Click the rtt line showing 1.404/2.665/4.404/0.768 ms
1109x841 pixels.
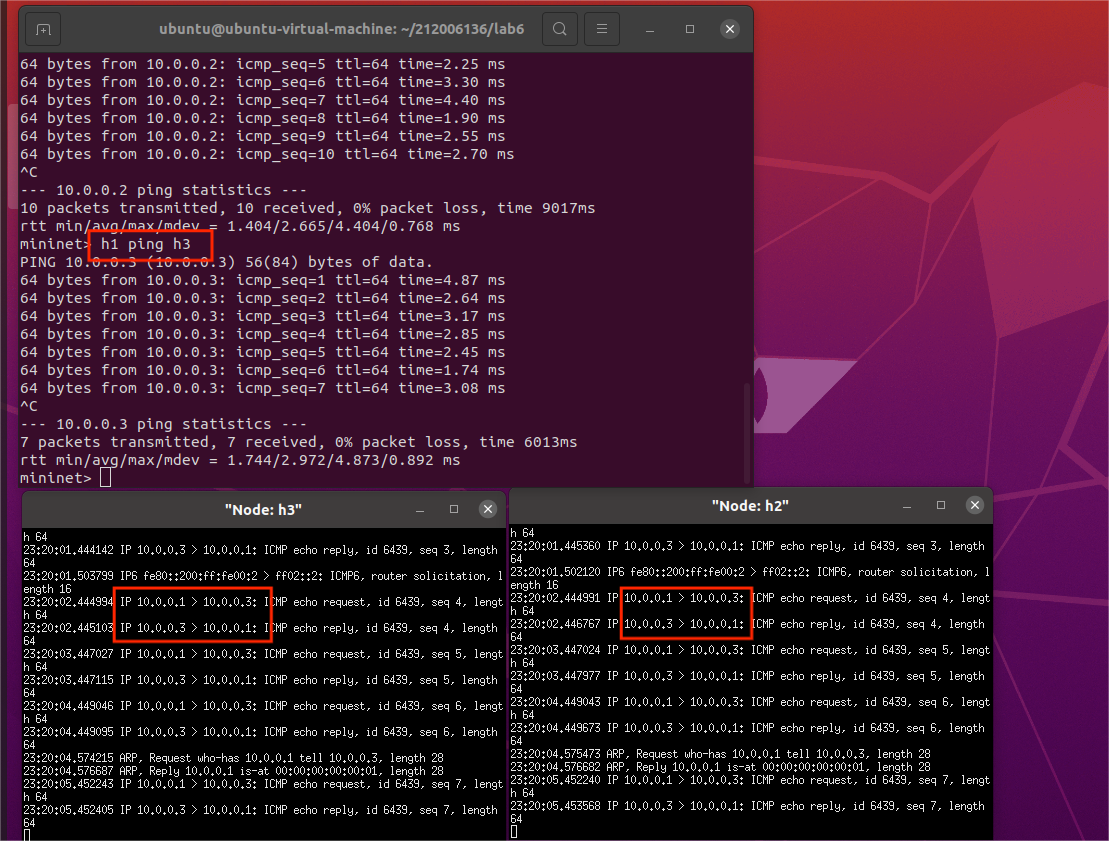(x=240, y=226)
